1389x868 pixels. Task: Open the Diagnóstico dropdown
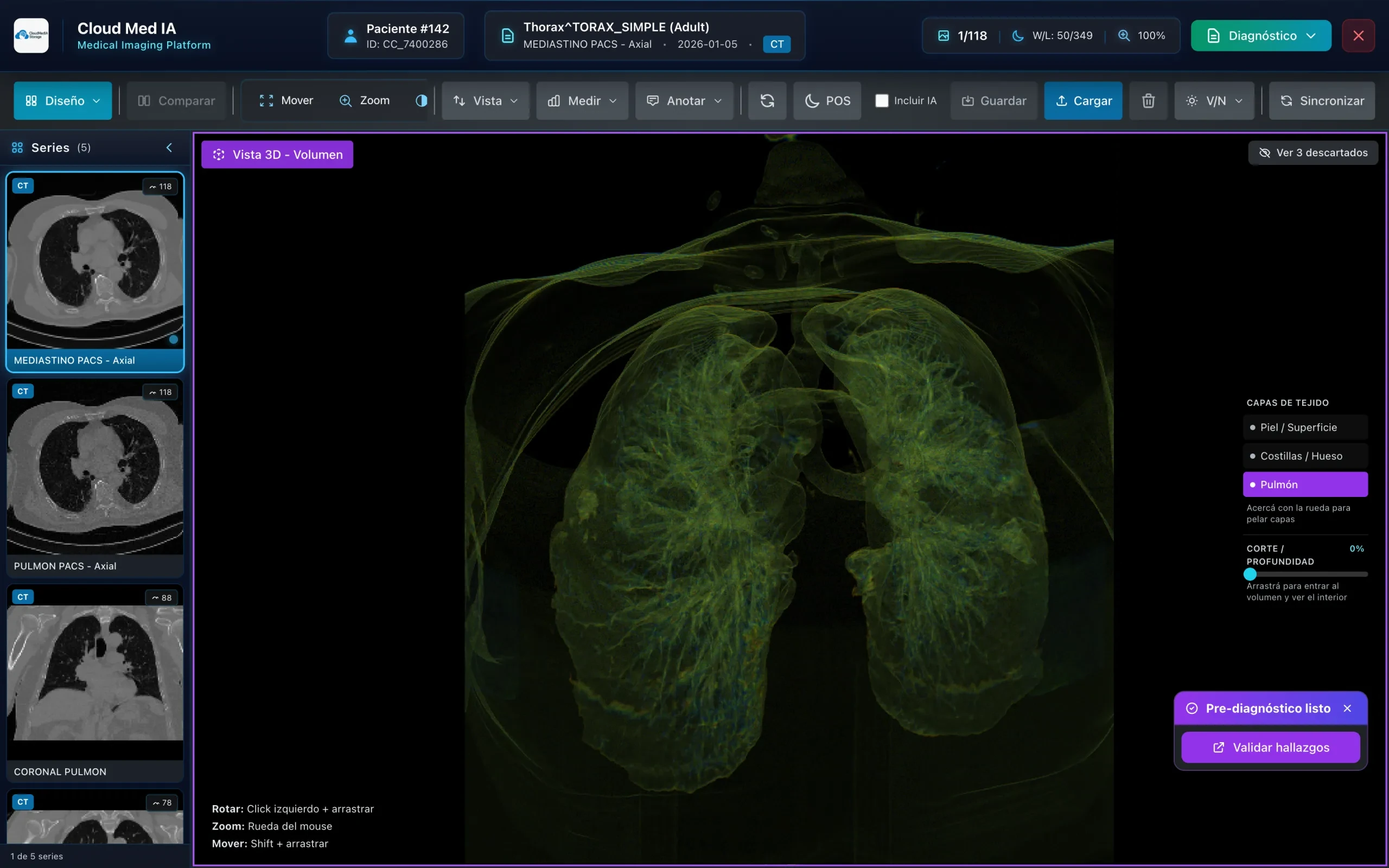1261,36
